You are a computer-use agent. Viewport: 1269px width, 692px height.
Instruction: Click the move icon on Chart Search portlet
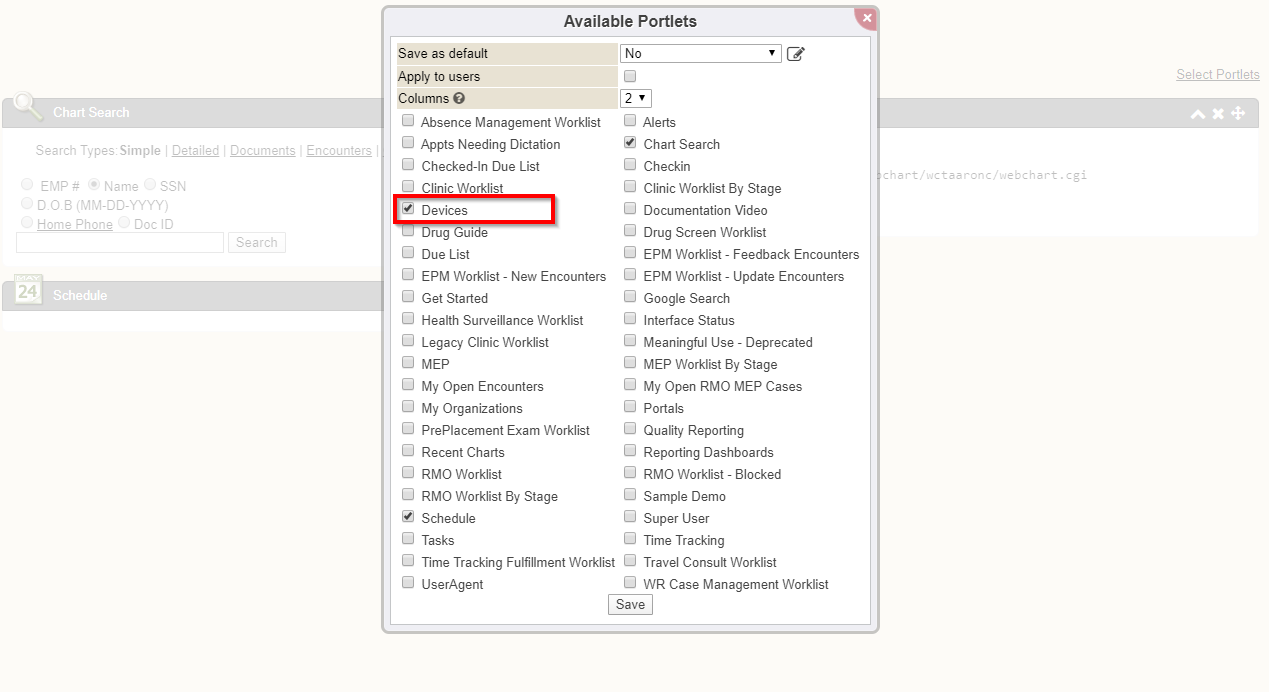pyautogui.click(x=1238, y=114)
